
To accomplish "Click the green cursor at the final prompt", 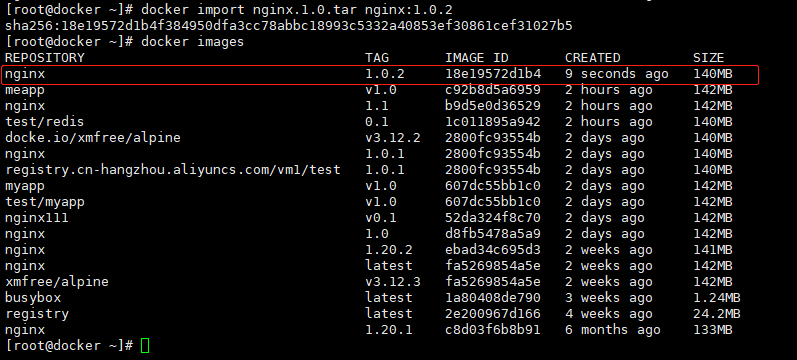I will 145,346.
